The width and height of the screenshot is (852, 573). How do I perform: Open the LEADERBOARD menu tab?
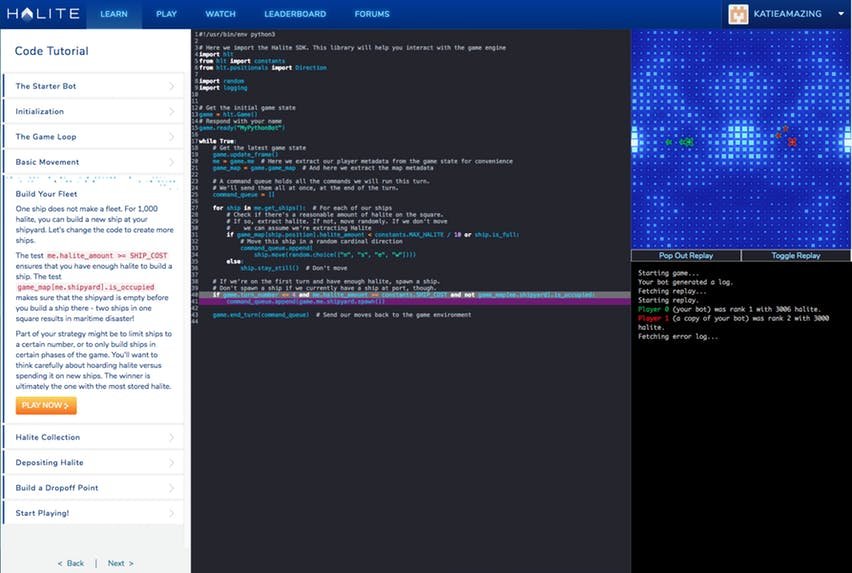pyautogui.click(x=295, y=14)
